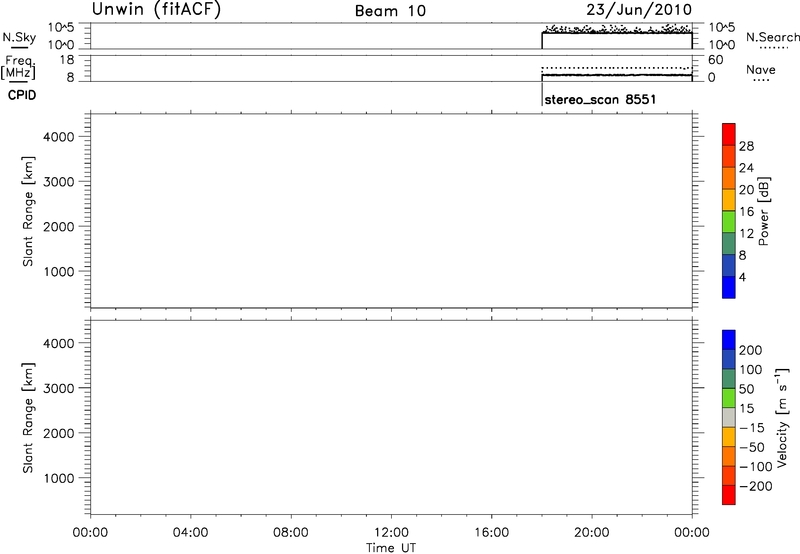Click the 'Freq. [MHz]' axis label
This screenshot has width=800, height=554.
coord(18,68)
